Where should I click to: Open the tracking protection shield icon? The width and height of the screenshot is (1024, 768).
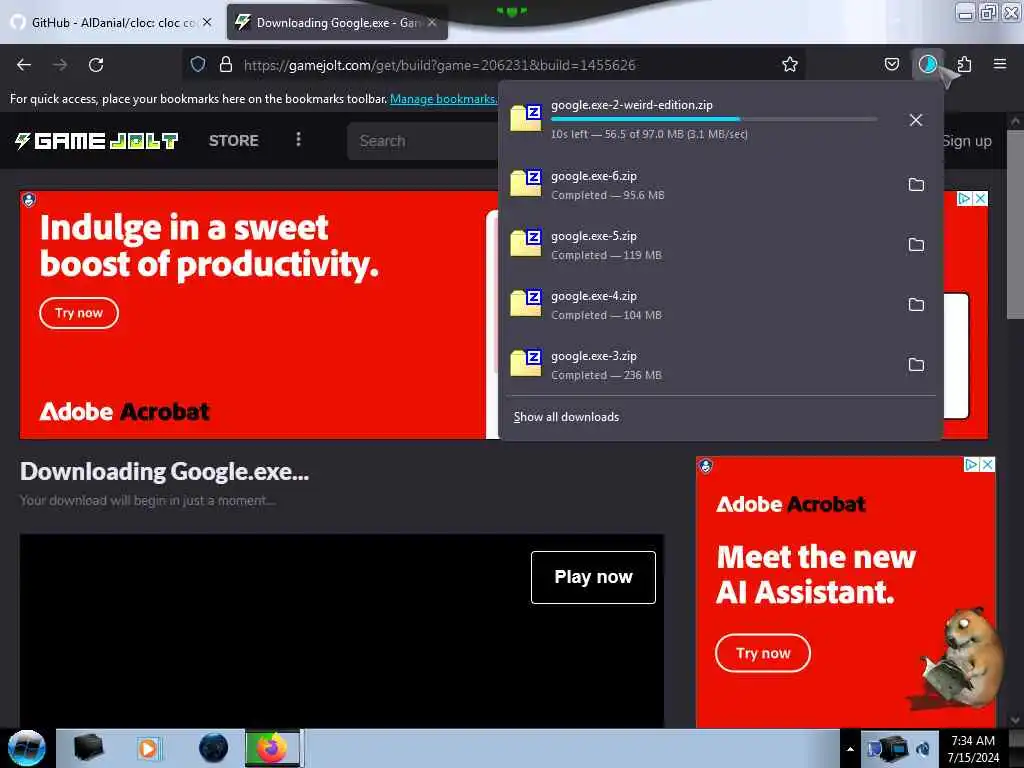tap(198, 64)
